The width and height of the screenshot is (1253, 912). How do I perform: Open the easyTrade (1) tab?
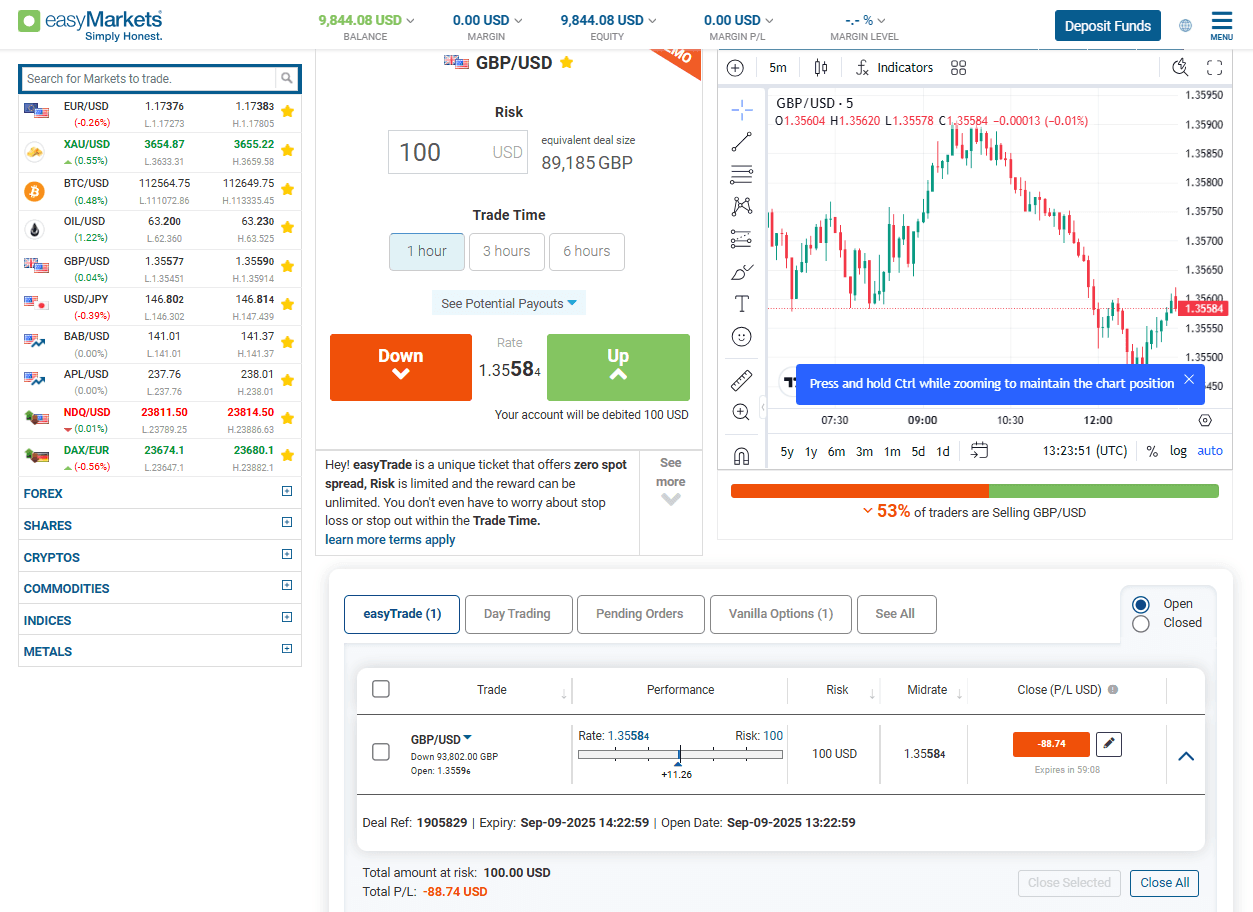(x=402, y=614)
